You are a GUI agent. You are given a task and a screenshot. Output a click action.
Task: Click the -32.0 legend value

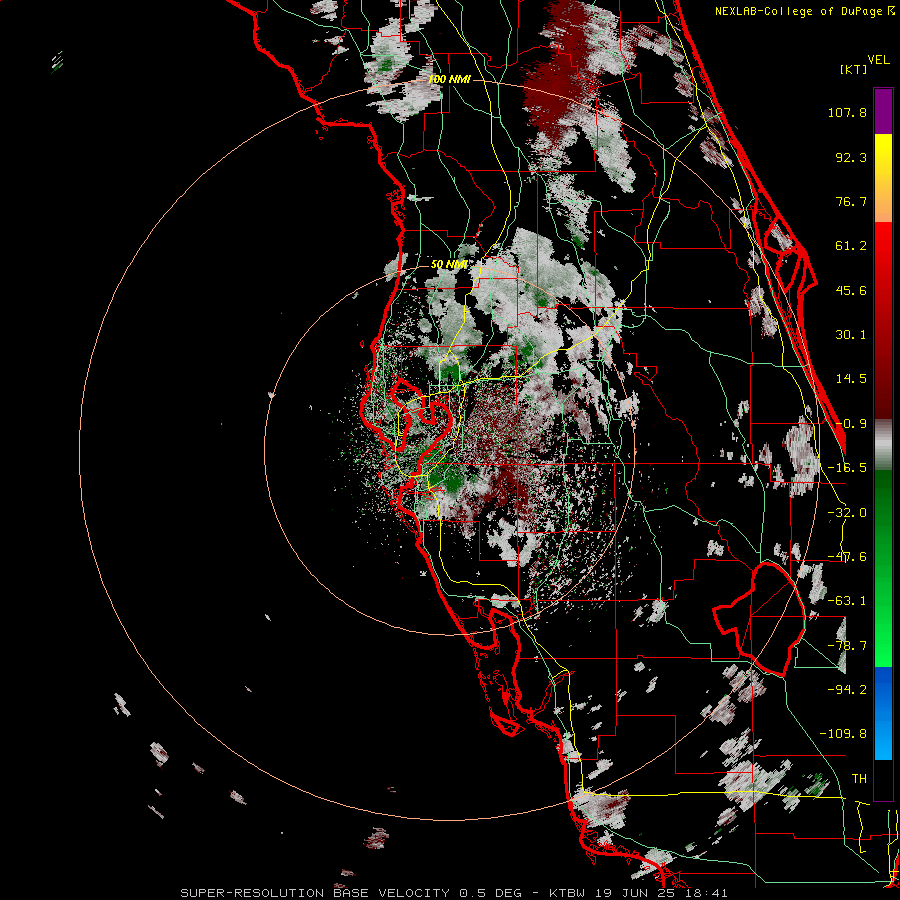tap(847, 513)
